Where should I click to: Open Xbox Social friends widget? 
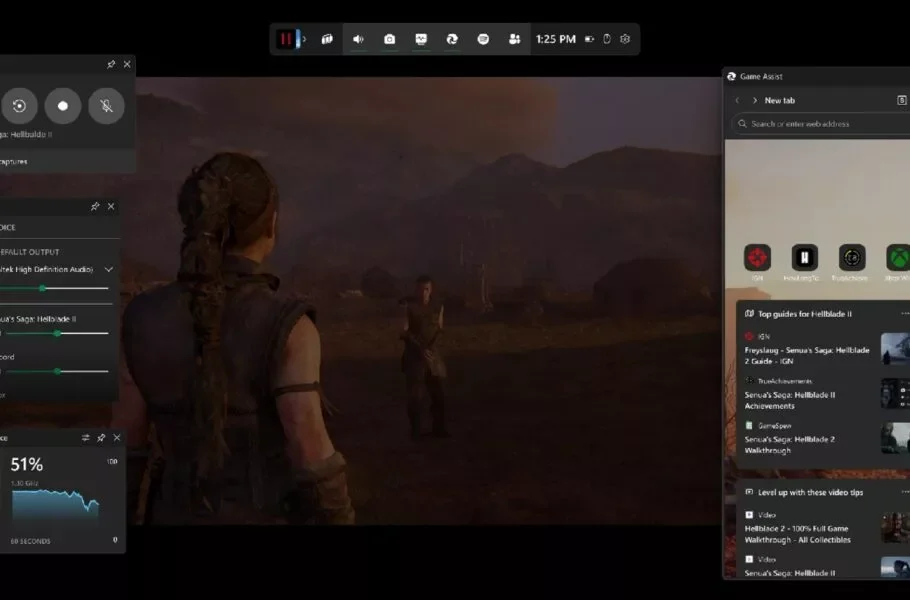(x=514, y=39)
